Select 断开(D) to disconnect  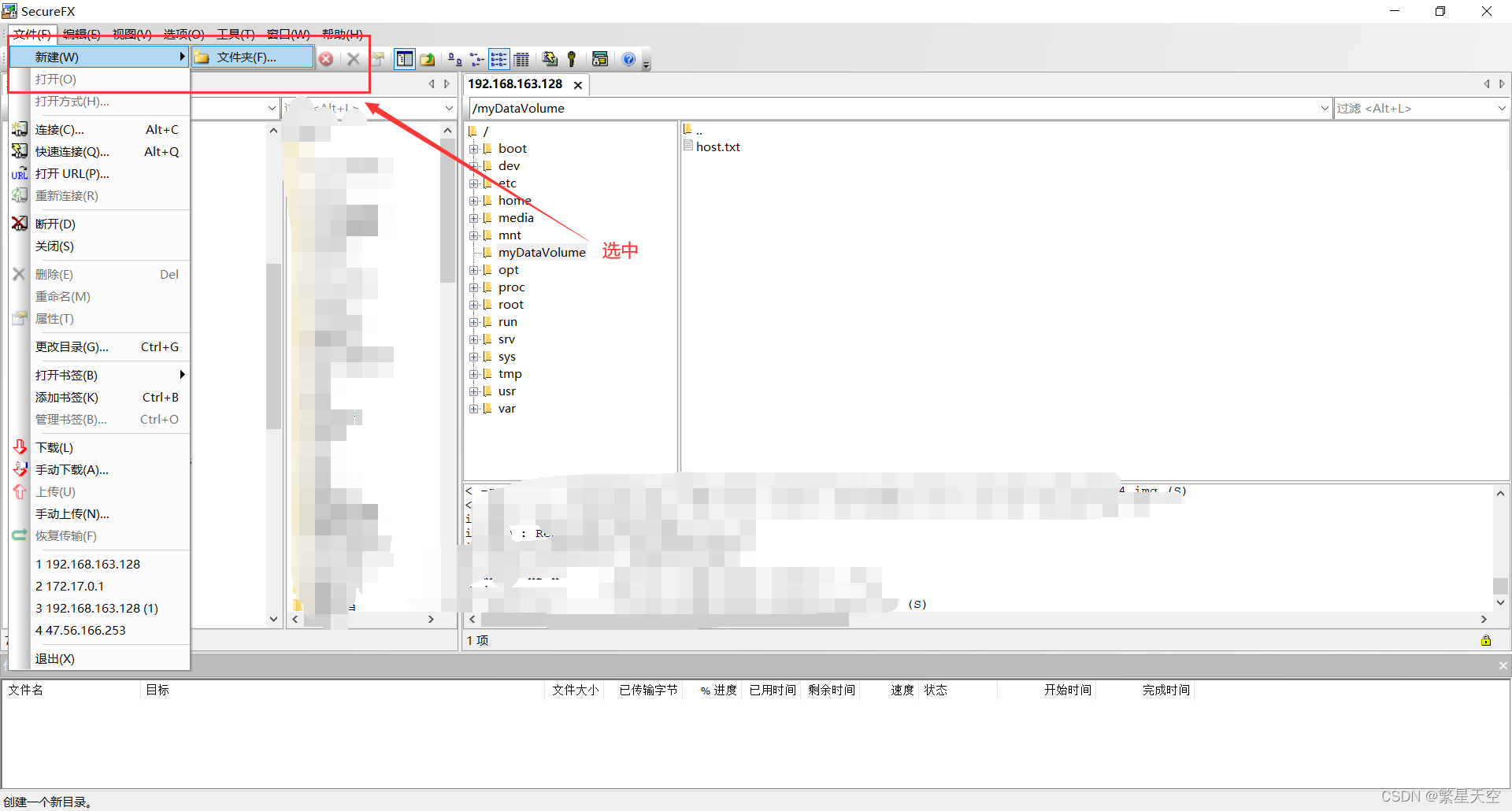99,224
